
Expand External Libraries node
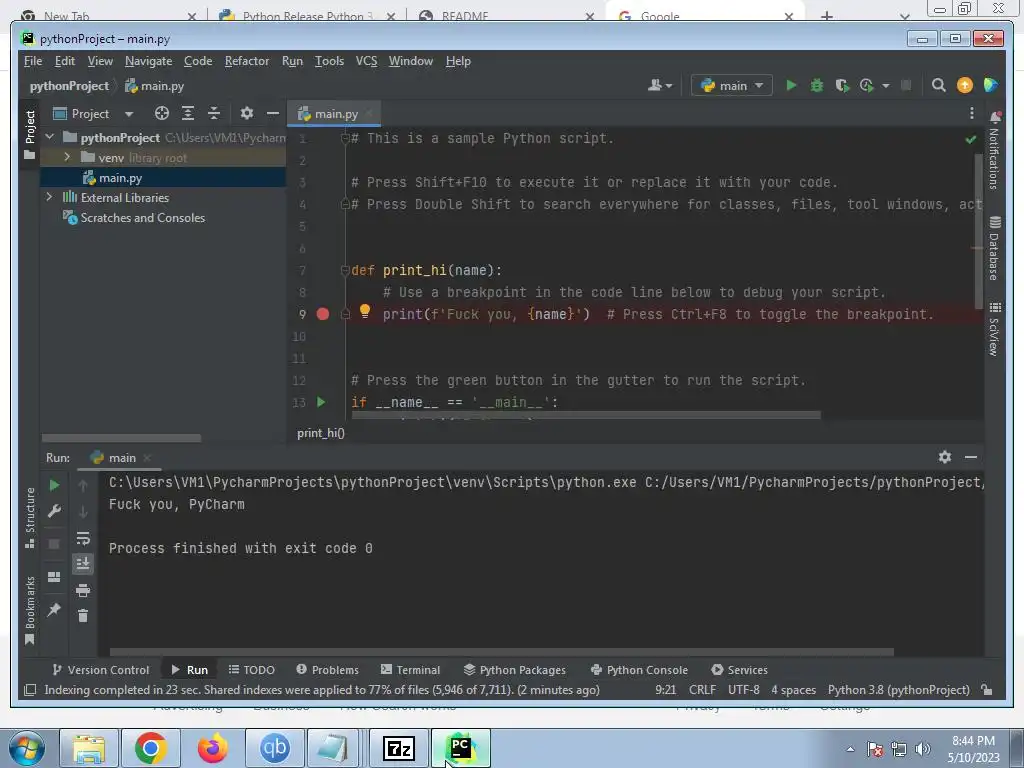pyautogui.click(x=50, y=197)
